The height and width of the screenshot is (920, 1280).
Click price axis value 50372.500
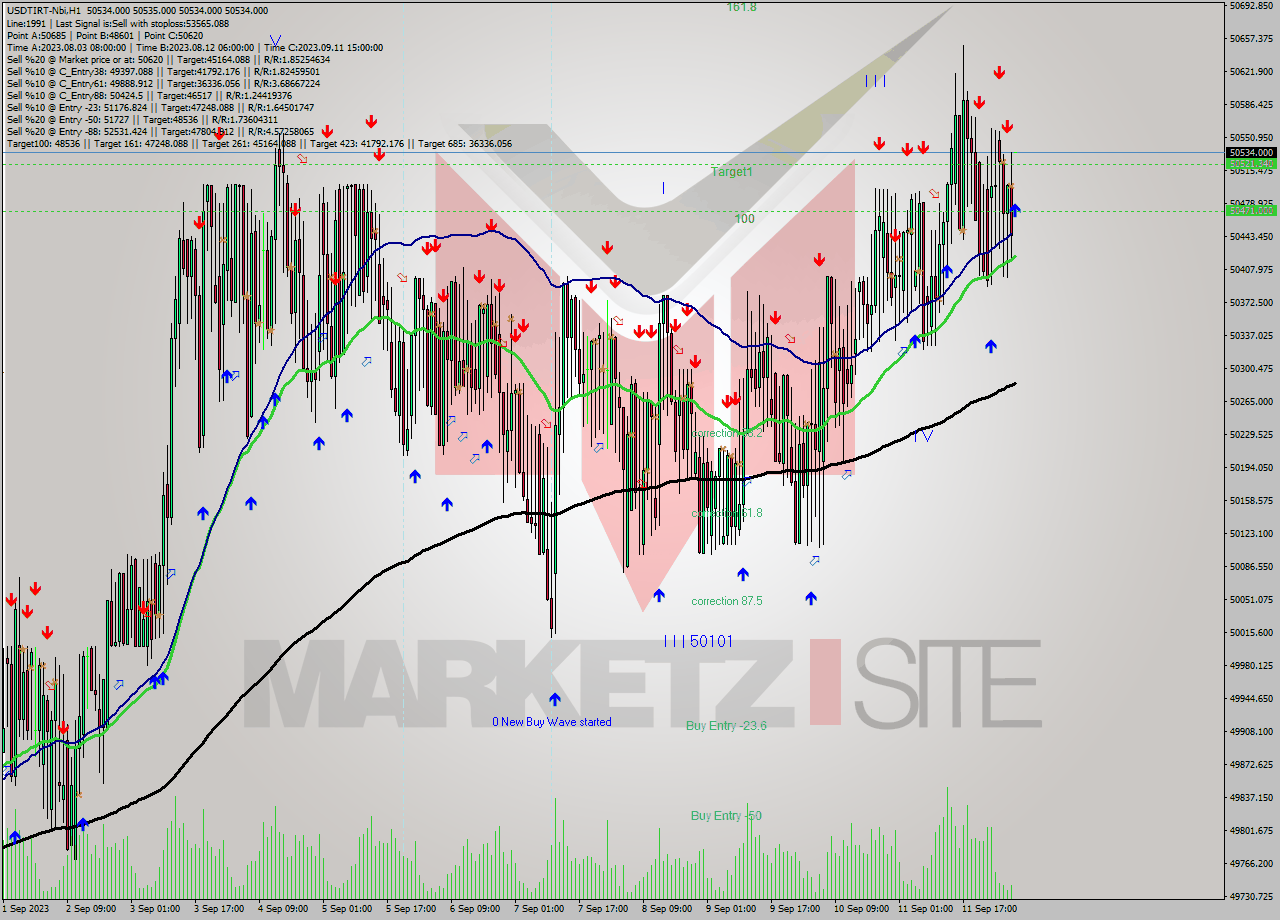(1252, 302)
